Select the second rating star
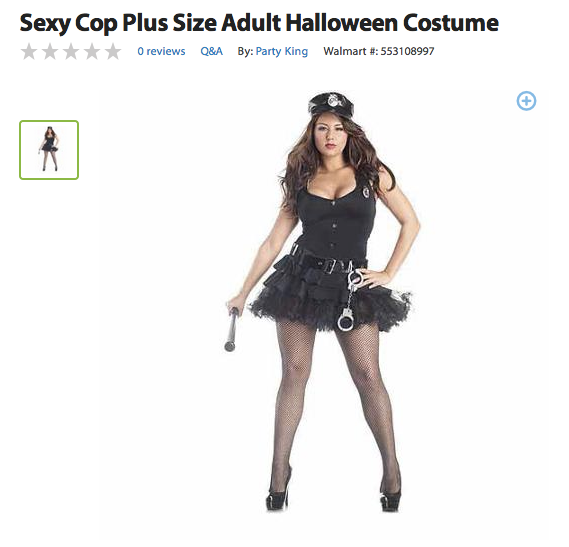The image size is (569, 547). (x=50, y=51)
